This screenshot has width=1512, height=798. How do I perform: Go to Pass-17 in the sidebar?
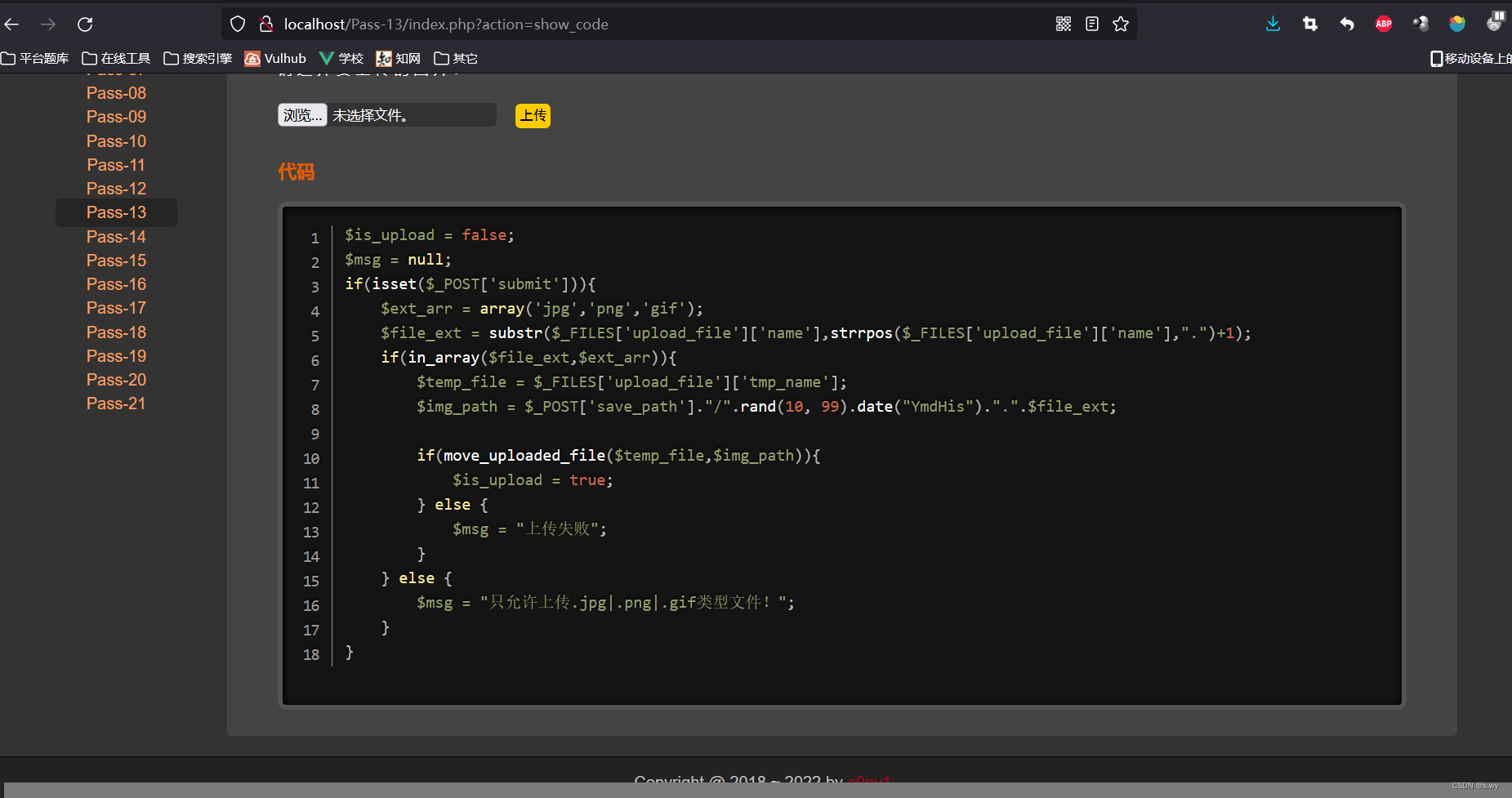[116, 308]
